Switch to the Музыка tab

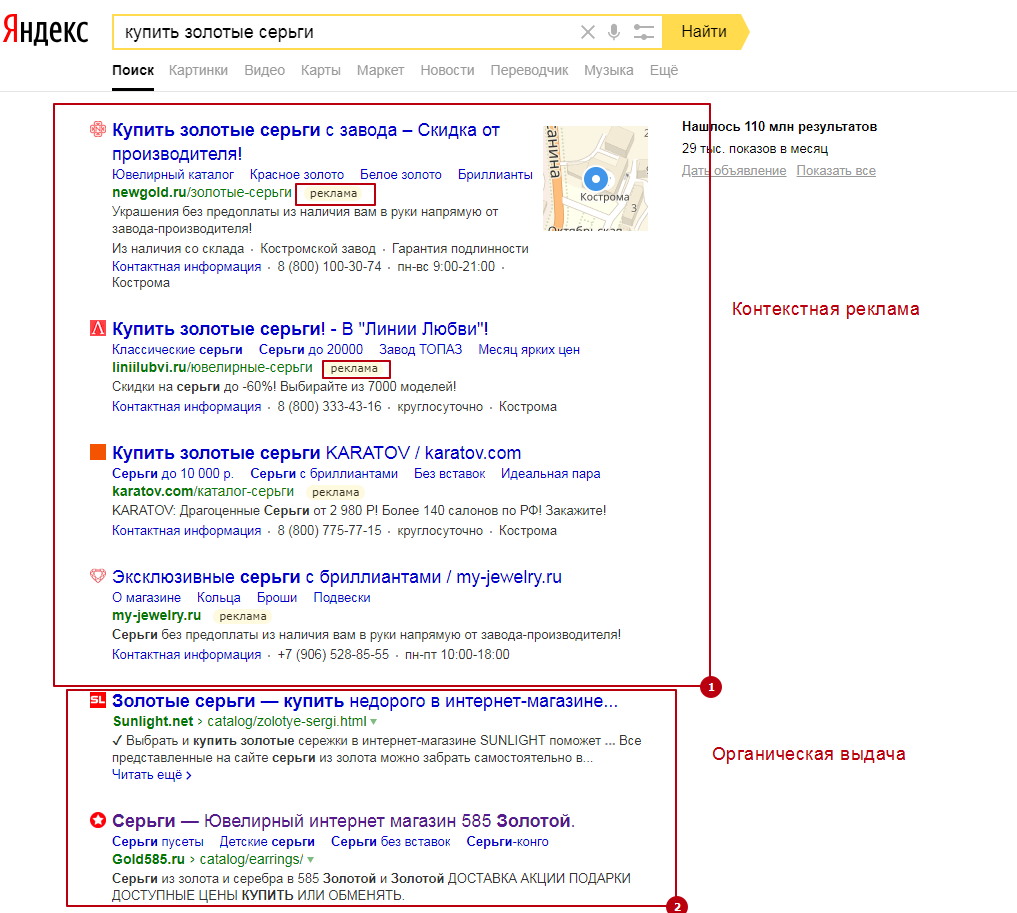pyautogui.click(x=608, y=70)
